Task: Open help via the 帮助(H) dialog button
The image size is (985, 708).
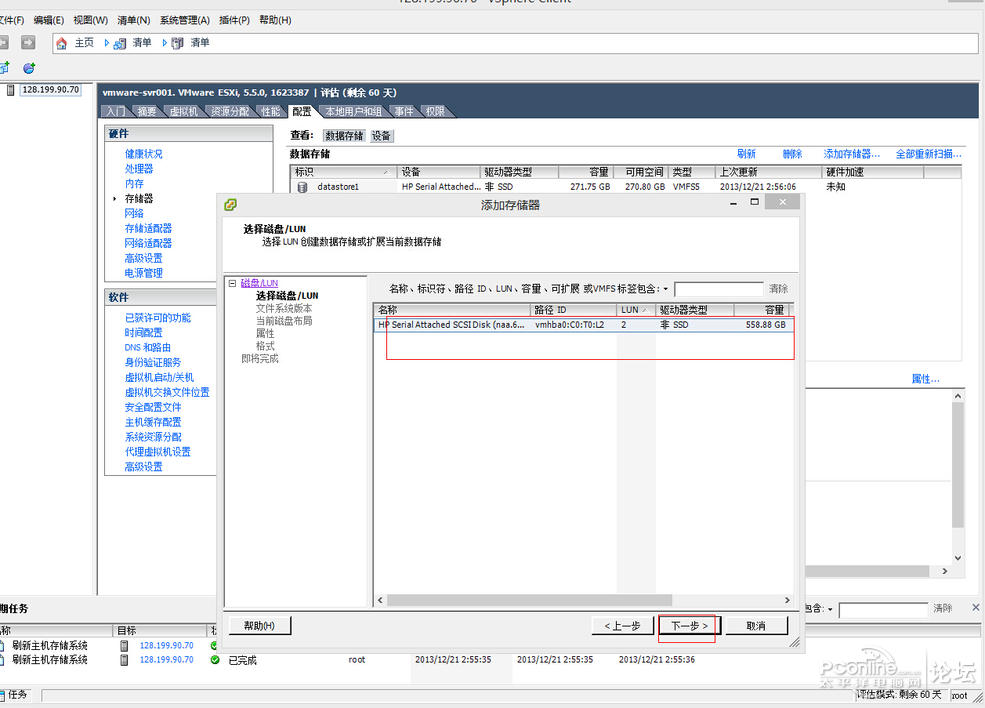Action: (x=259, y=626)
